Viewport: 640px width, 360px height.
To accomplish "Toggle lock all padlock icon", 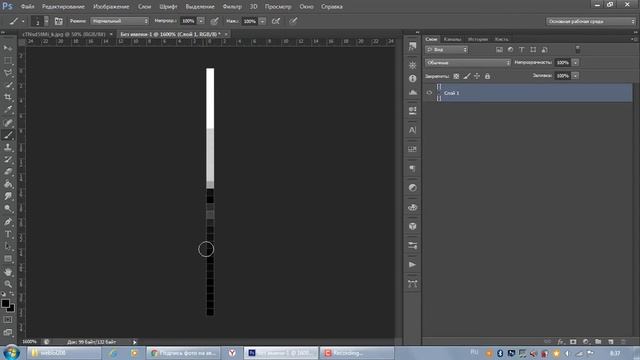I will pos(487,76).
